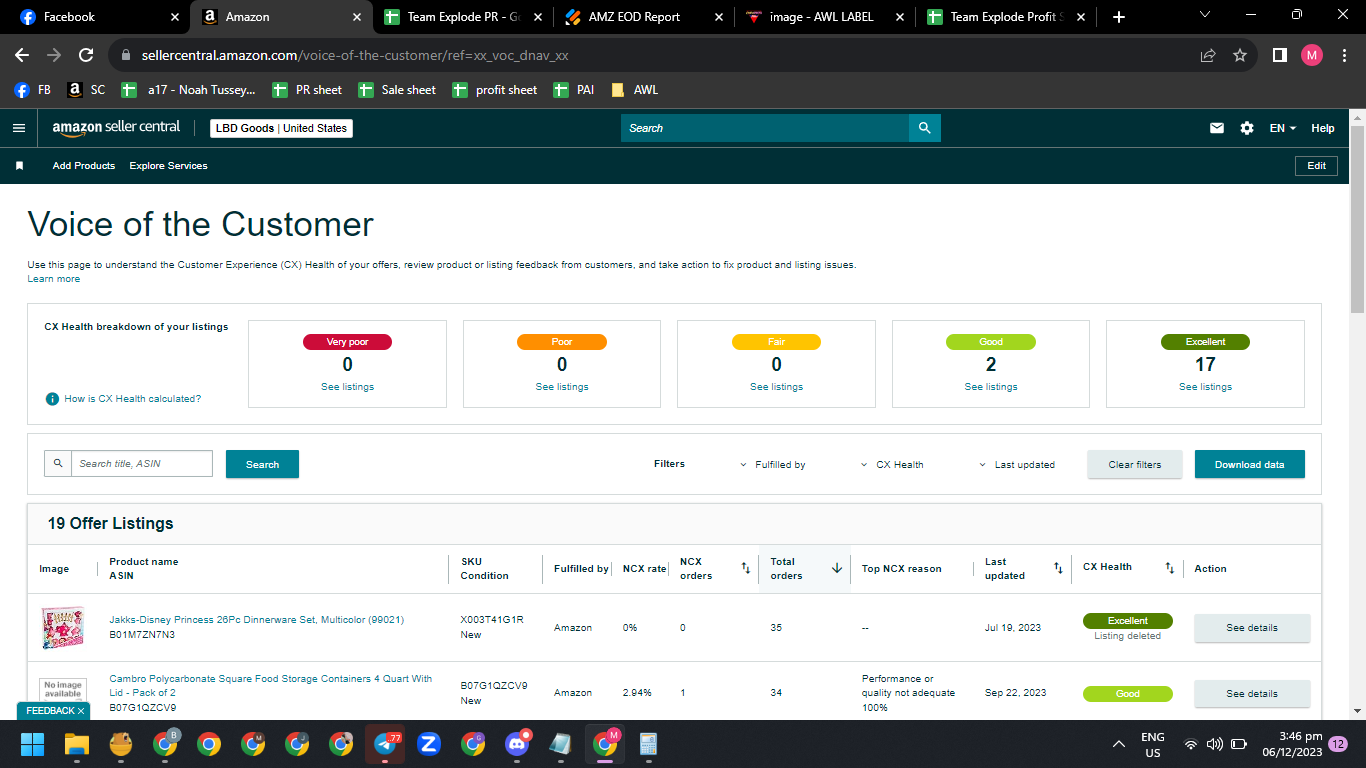Bookmark this page with the star icon
The height and width of the screenshot is (768, 1366).
1240,55
